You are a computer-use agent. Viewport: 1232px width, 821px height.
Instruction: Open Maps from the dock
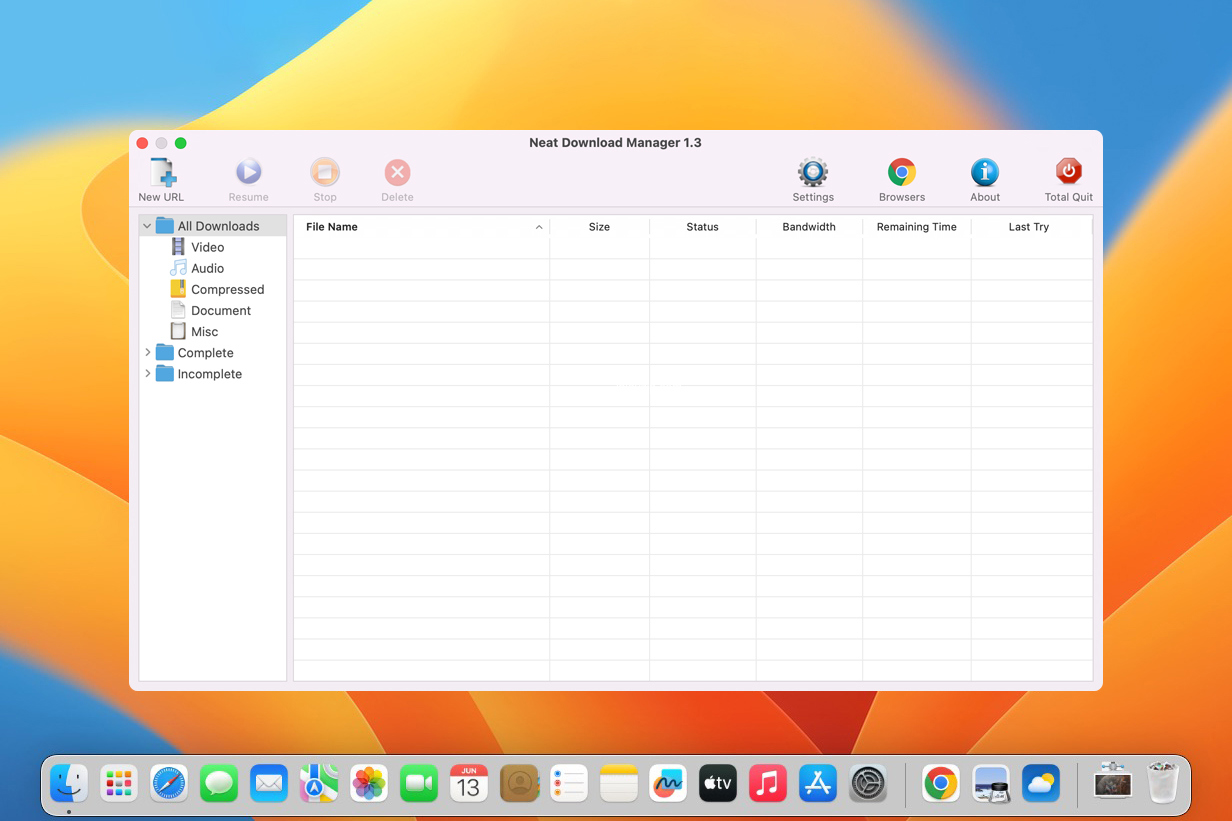click(319, 783)
